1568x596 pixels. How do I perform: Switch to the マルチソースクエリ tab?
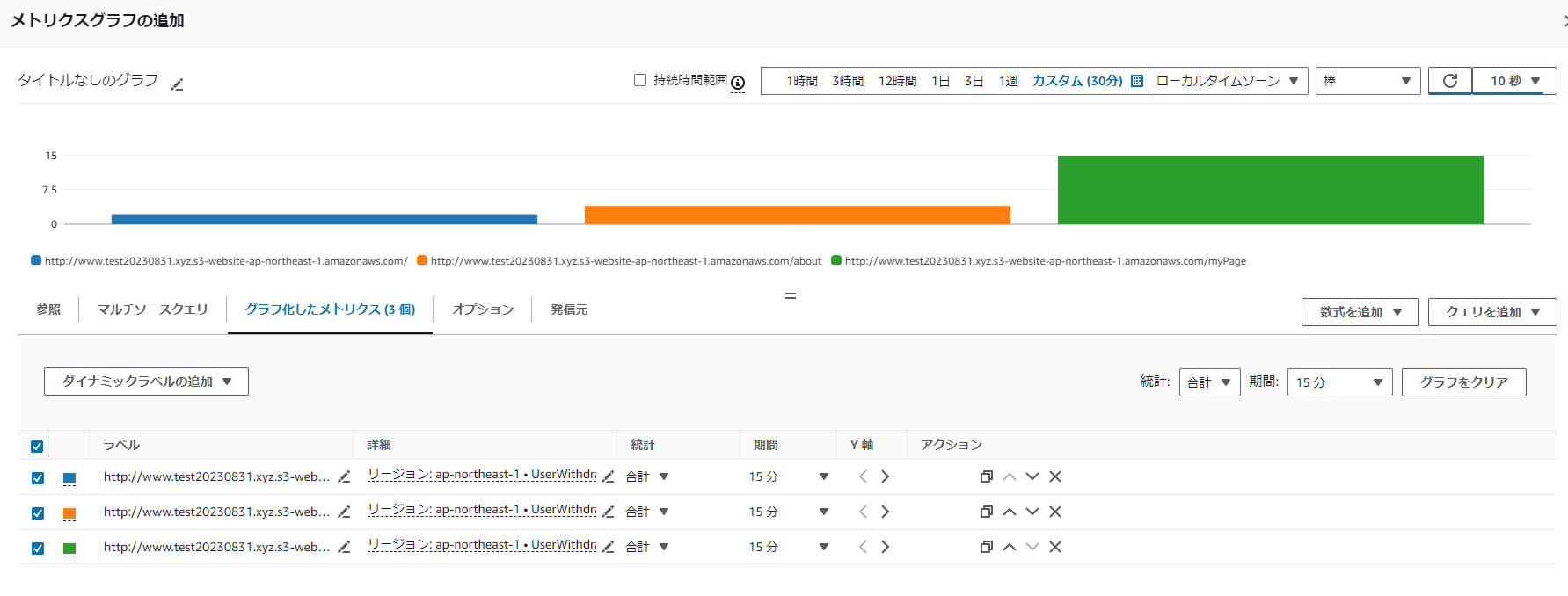coord(152,309)
